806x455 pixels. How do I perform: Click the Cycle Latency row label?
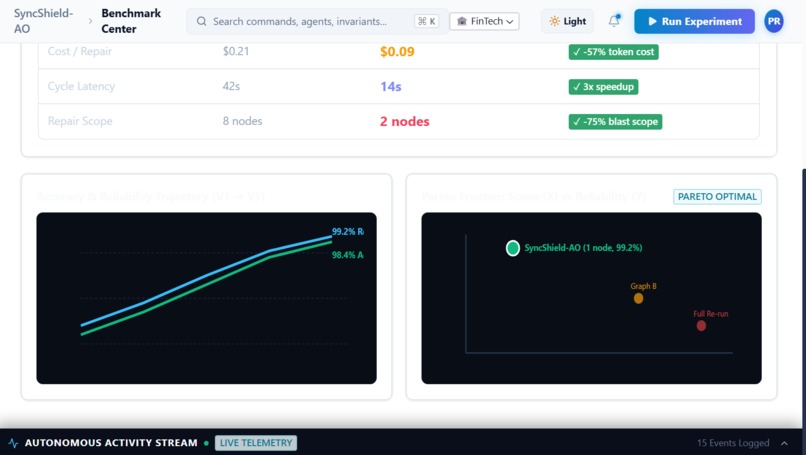(81, 86)
